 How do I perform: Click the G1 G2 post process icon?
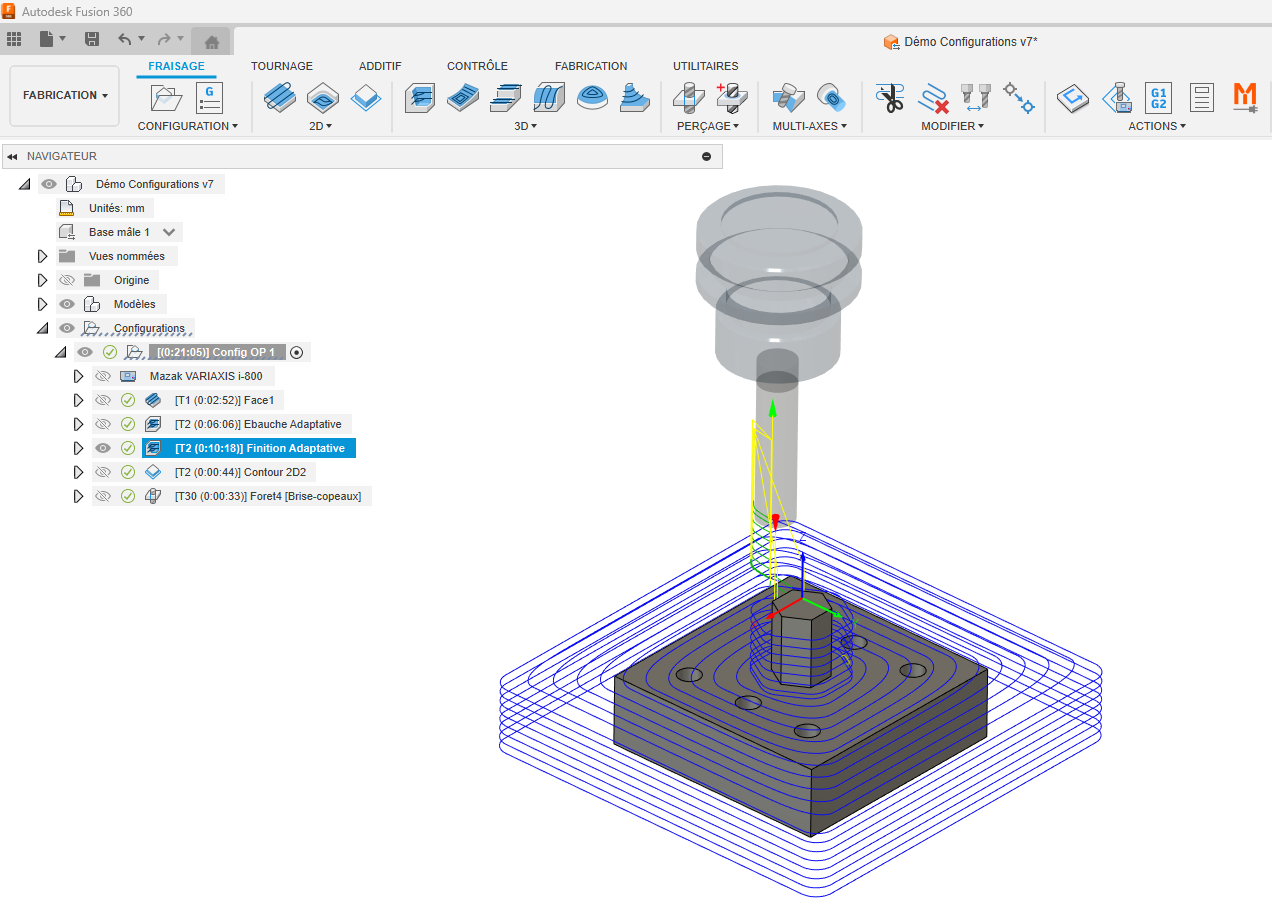1158,97
